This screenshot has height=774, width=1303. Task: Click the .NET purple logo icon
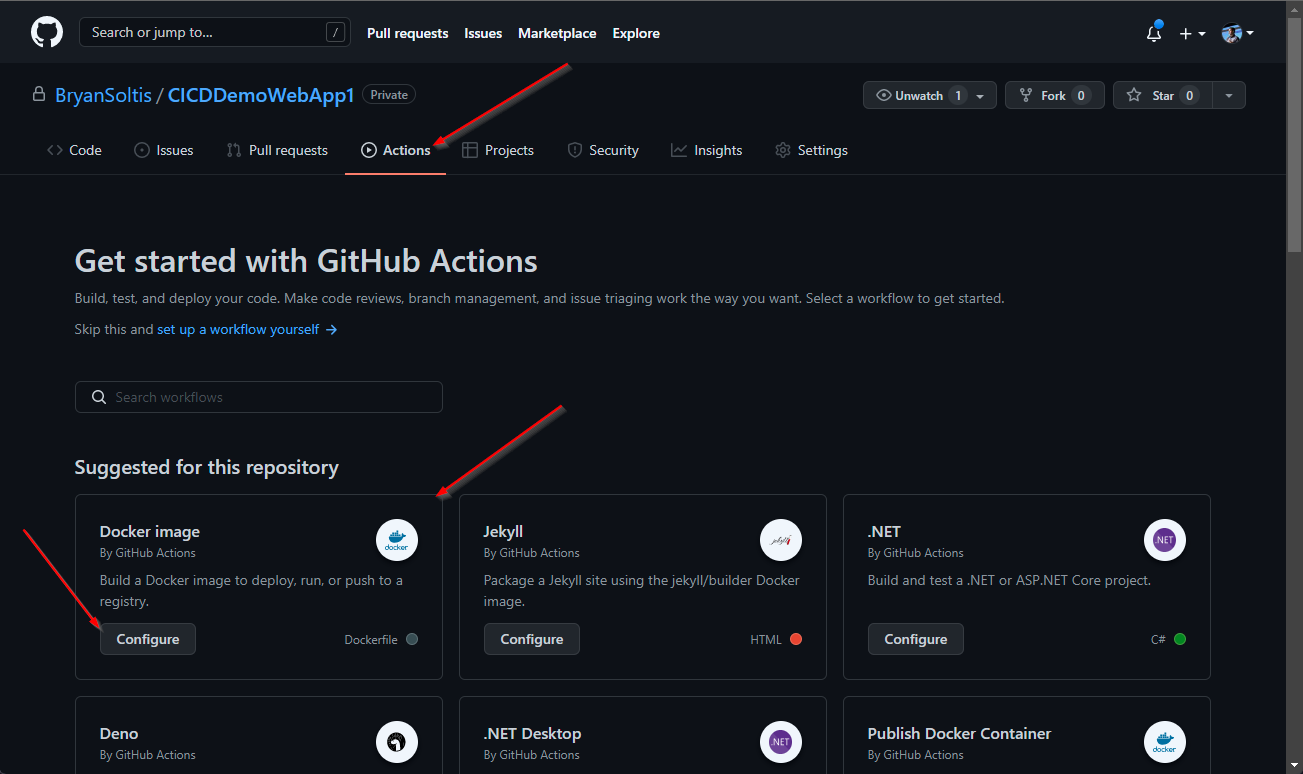tap(1165, 541)
